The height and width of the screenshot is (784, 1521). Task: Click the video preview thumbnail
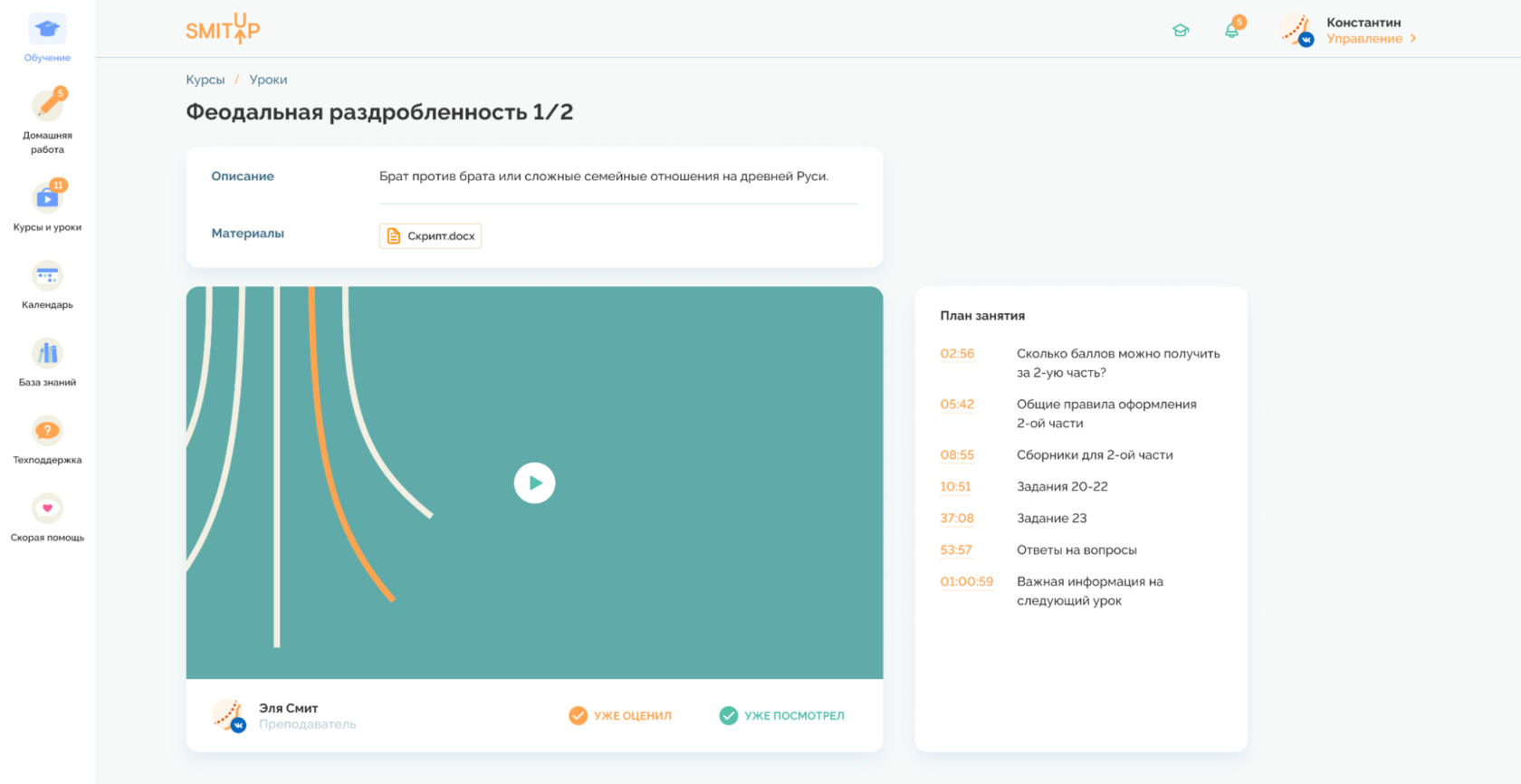tap(534, 483)
